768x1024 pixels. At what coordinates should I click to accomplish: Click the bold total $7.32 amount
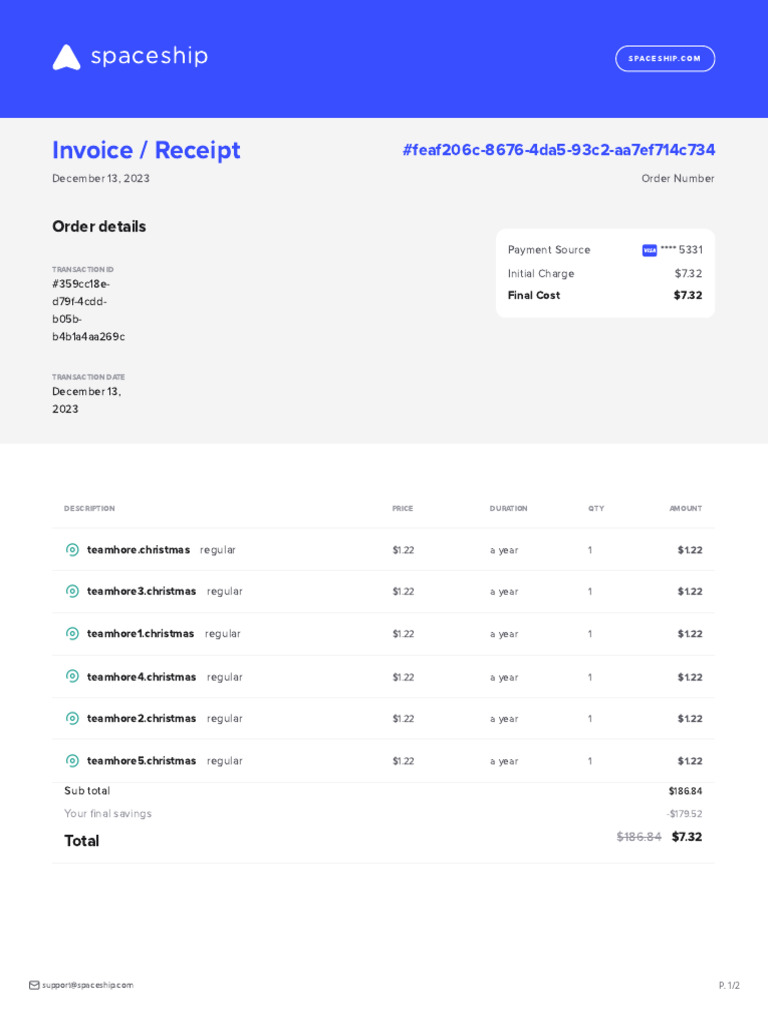(687, 837)
